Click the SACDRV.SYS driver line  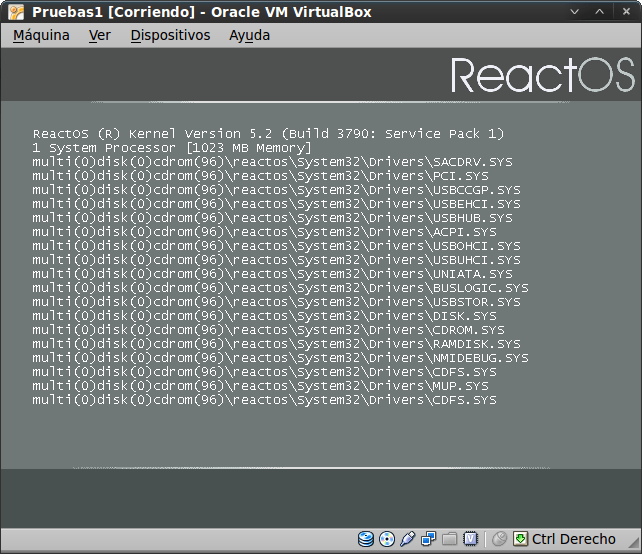tap(273, 162)
